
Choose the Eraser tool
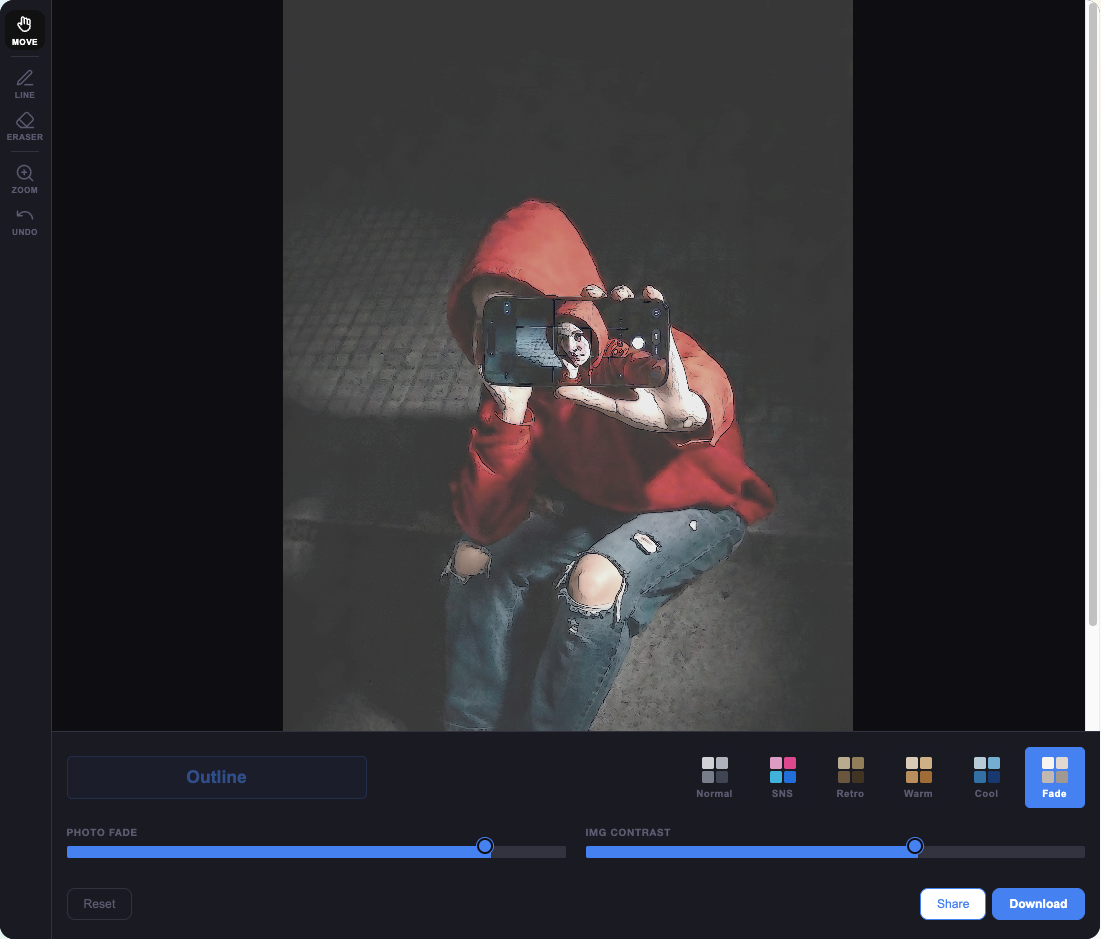pos(25,126)
